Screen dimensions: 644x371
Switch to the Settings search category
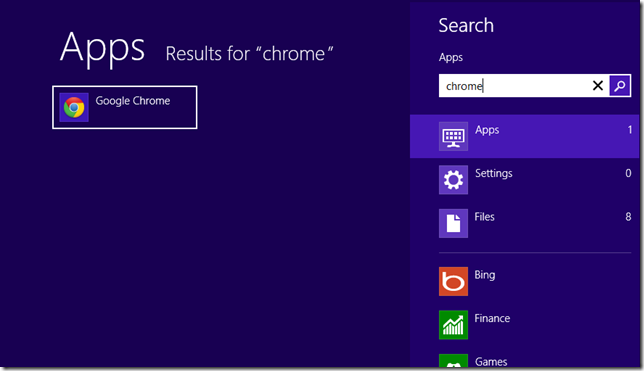(x=494, y=173)
